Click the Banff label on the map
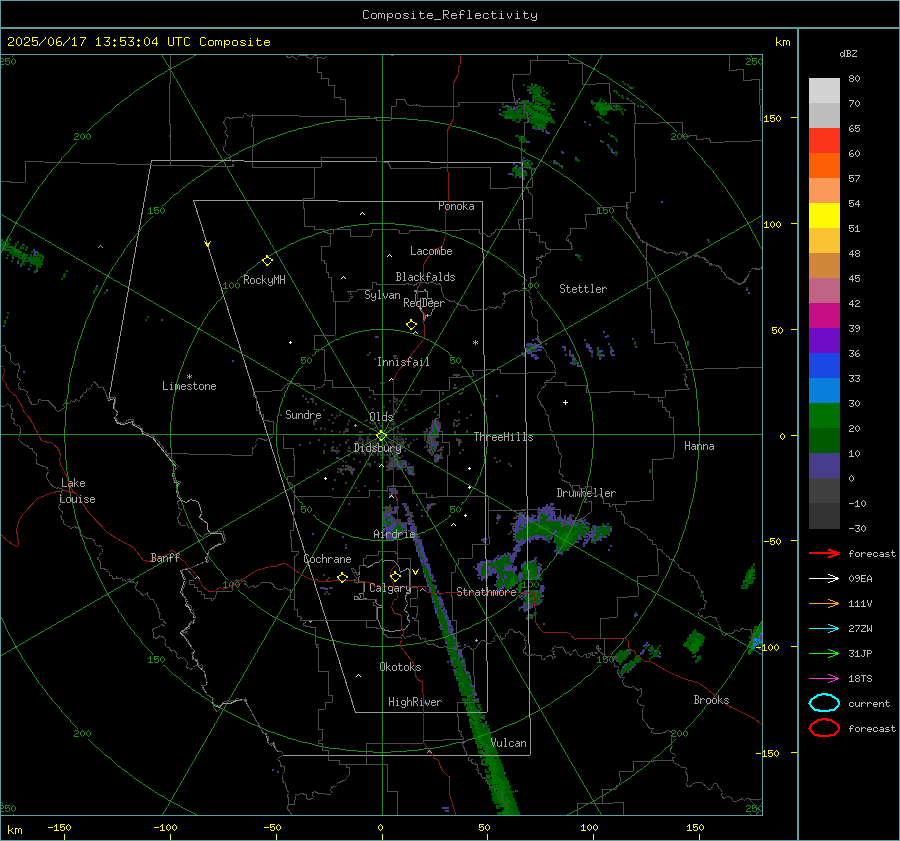Viewport: 900px width, 841px height. (165, 557)
